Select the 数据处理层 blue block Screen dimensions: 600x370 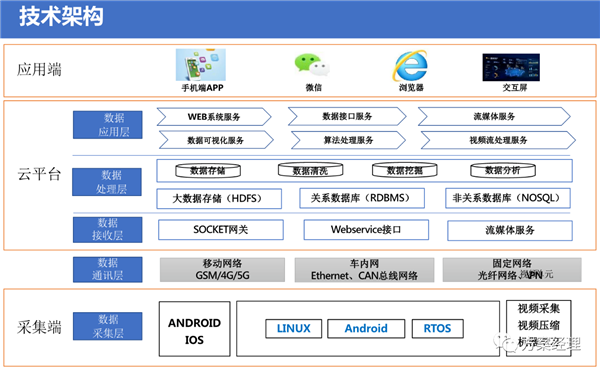tap(107, 182)
